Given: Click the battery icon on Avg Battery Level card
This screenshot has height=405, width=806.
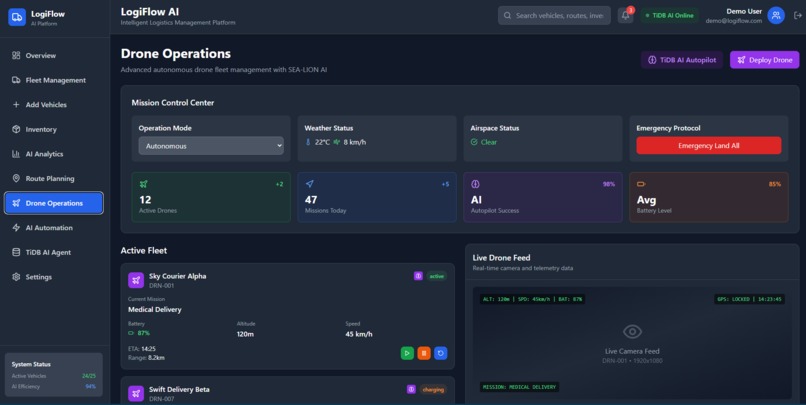Looking at the screenshot, I should pos(641,184).
